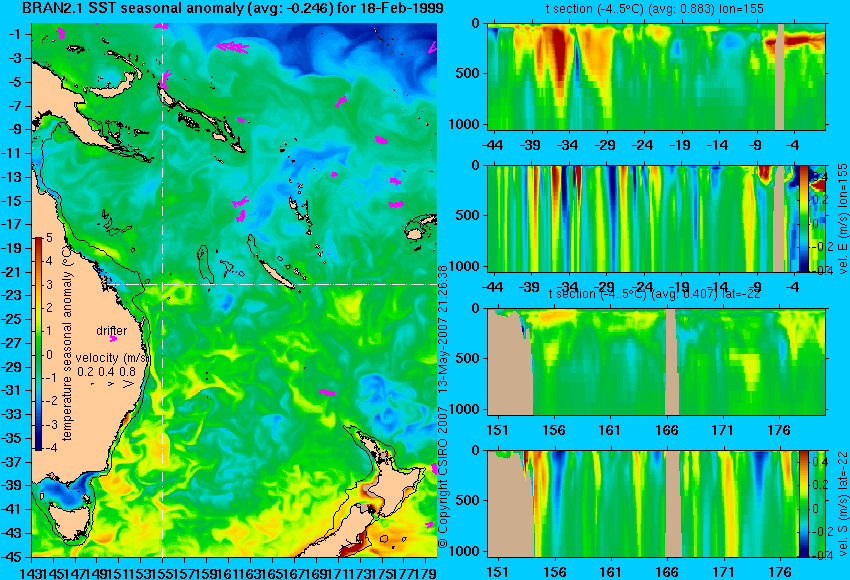Select the 't section' lon=155 panel title

[654, 9]
